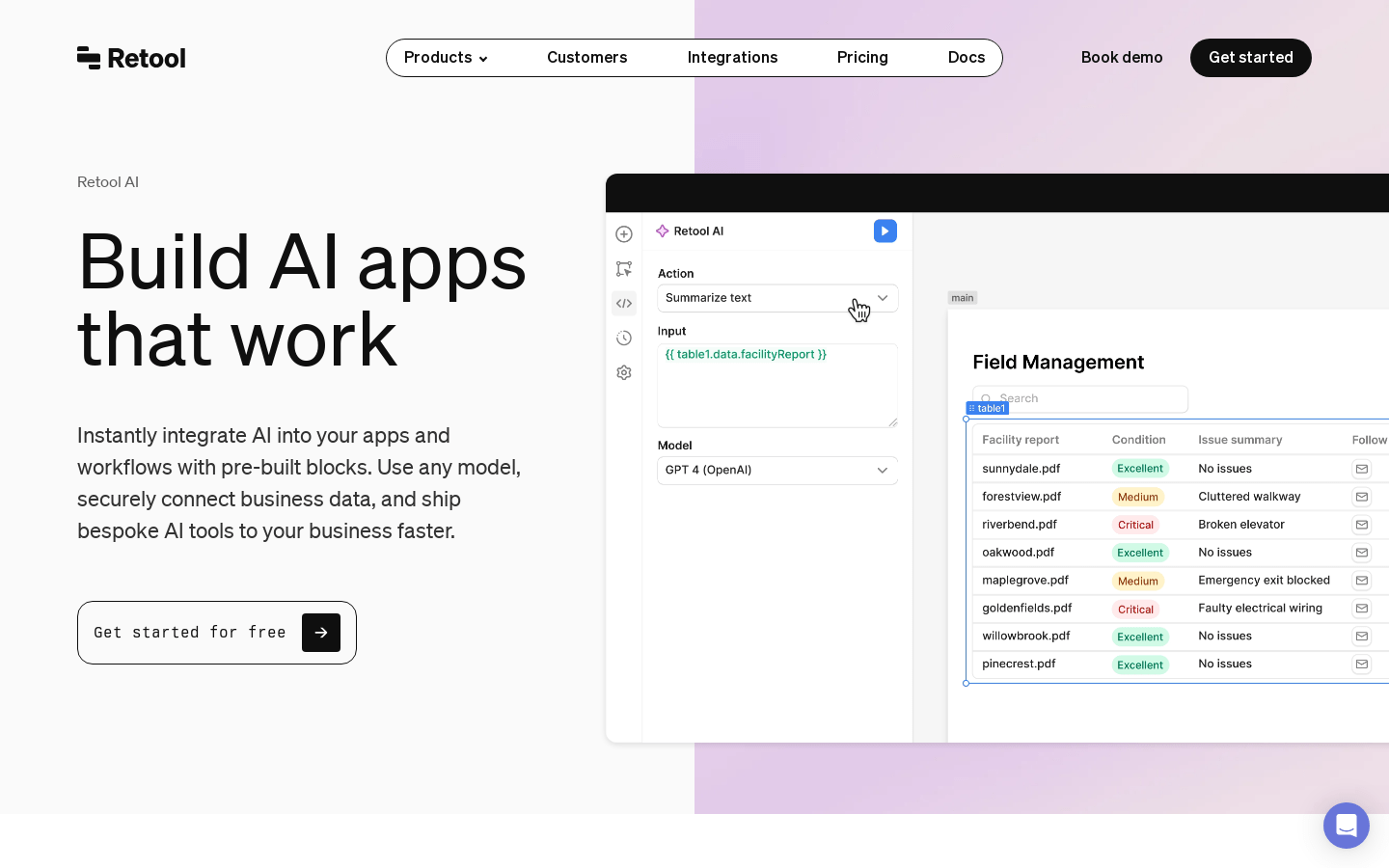The image size is (1389, 868).
Task: Open the Intercom chat bubble
Action: (x=1347, y=826)
